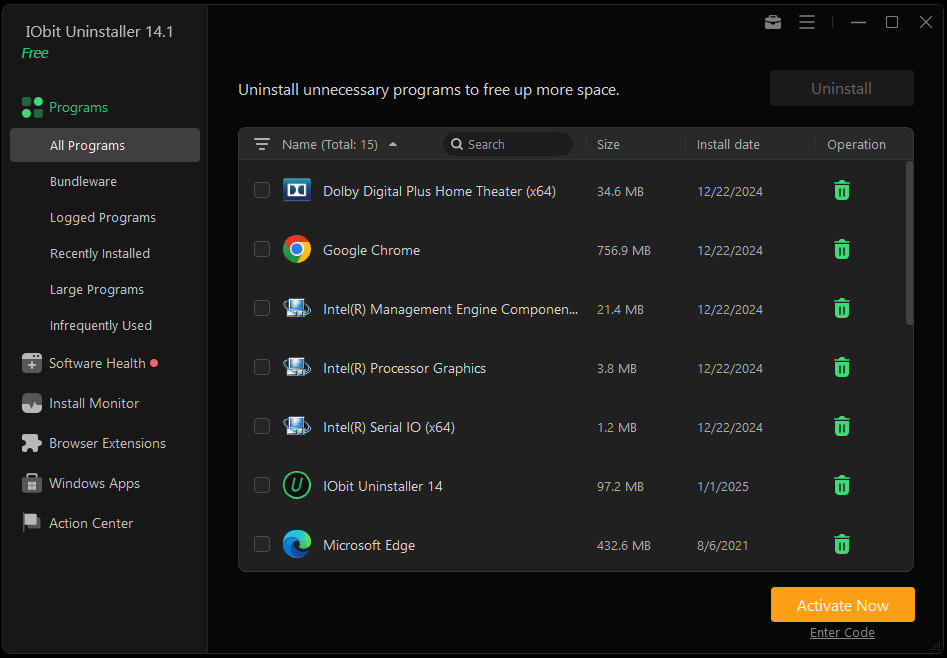Click the Uninstall button
The height and width of the screenshot is (658, 947).
(841, 88)
